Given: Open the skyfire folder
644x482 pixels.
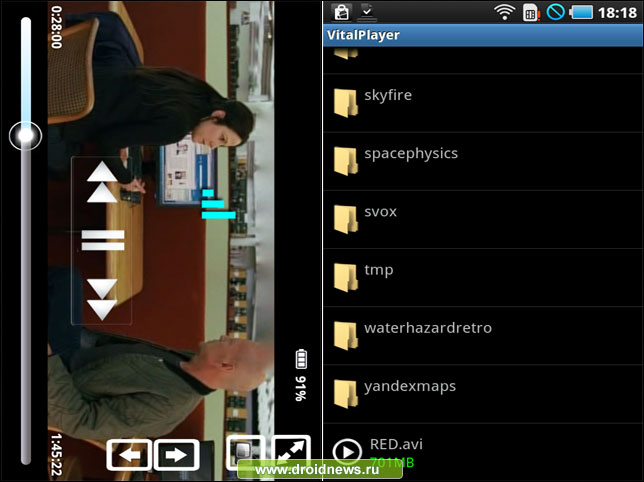Looking at the screenshot, I should 483,103.
